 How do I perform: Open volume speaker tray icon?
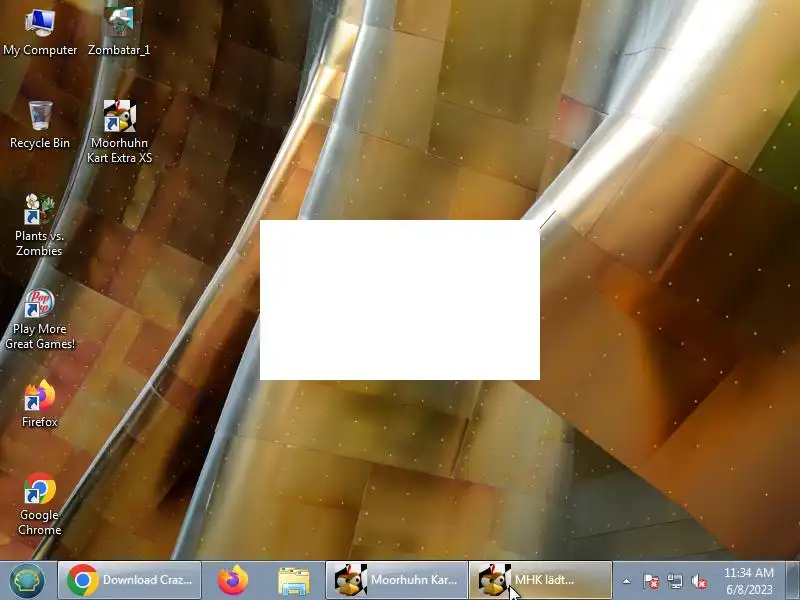click(698, 581)
